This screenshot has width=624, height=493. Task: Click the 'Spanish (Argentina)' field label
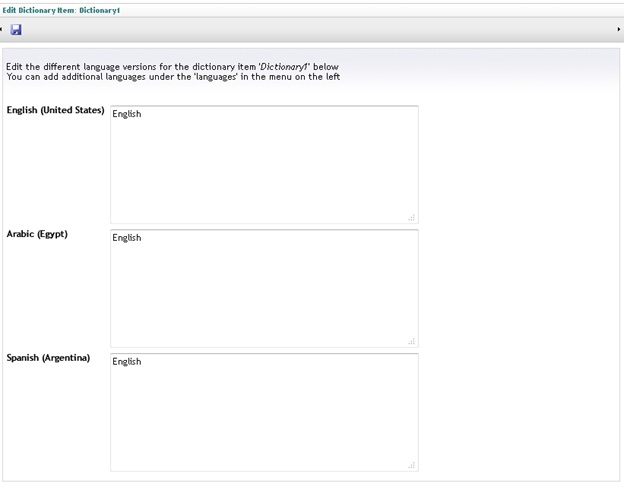coord(48,359)
